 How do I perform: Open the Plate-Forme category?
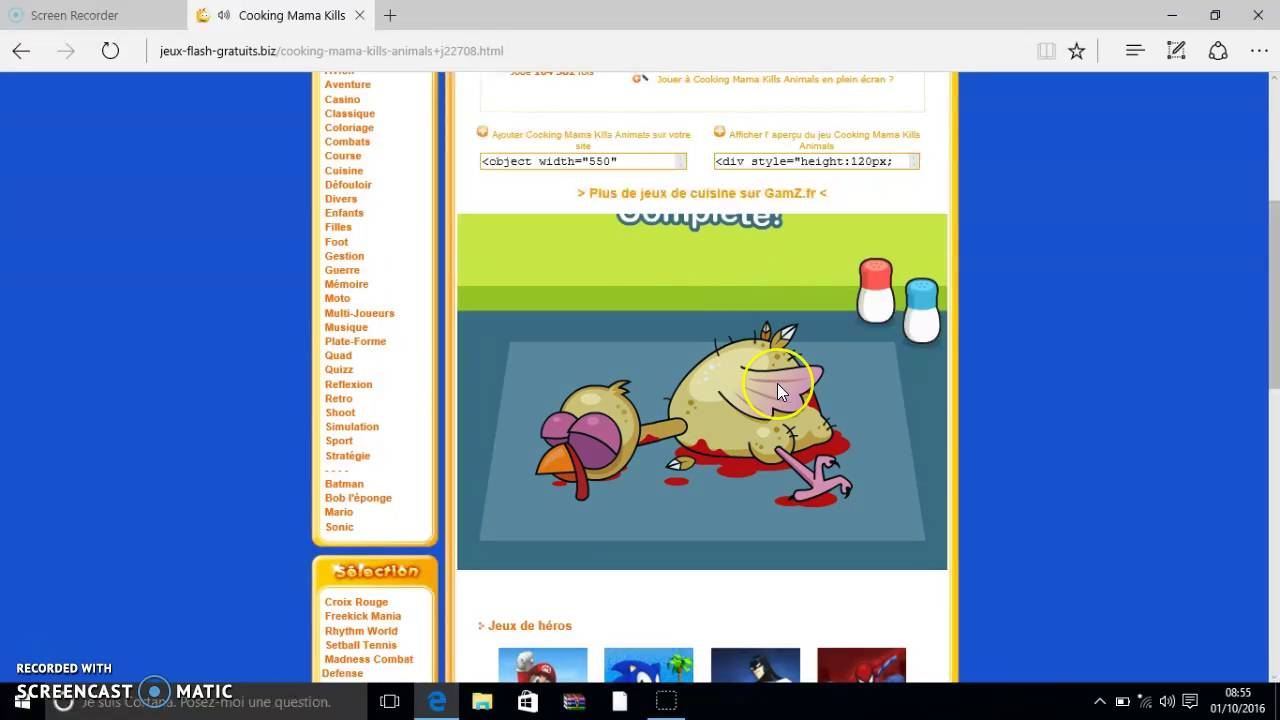point(355,341)
